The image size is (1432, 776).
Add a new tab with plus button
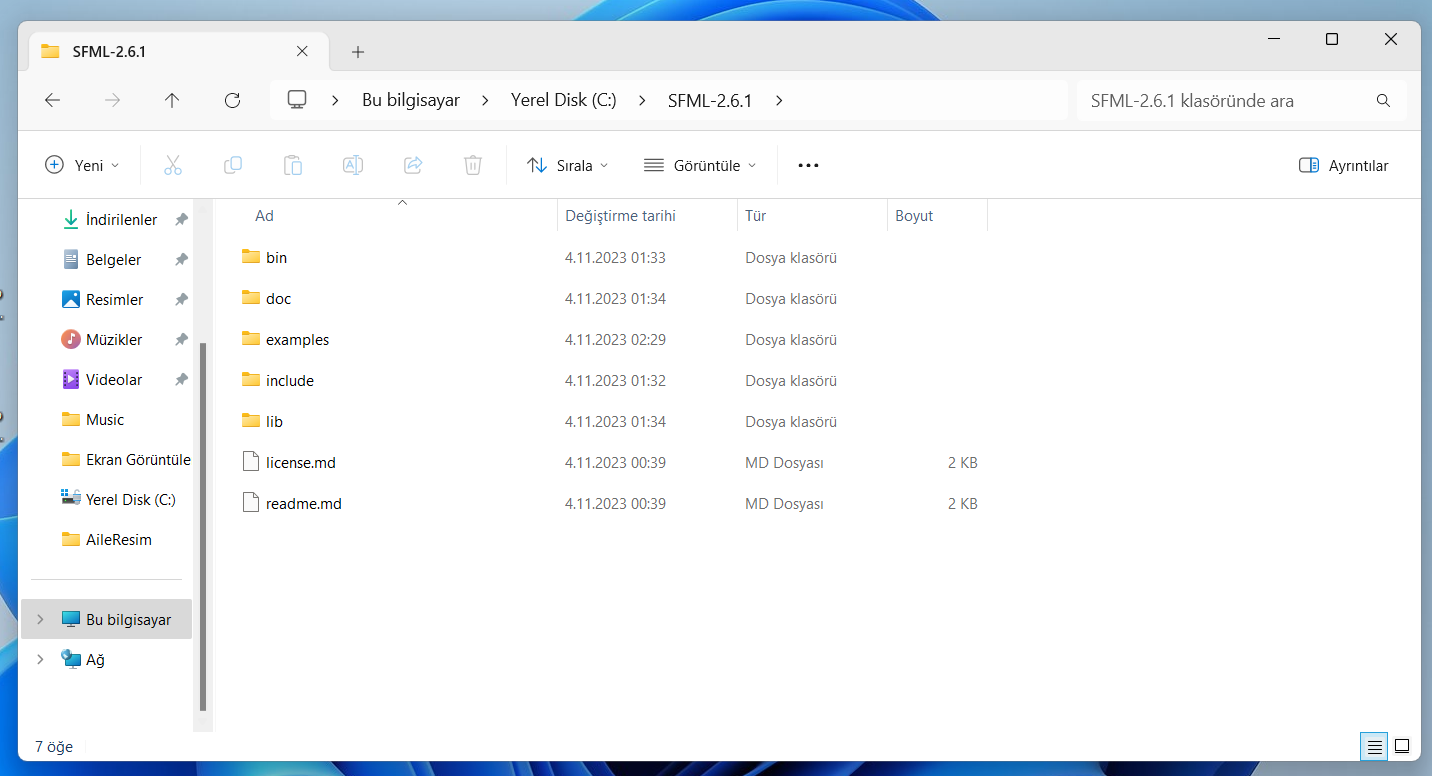pos(358,52)
